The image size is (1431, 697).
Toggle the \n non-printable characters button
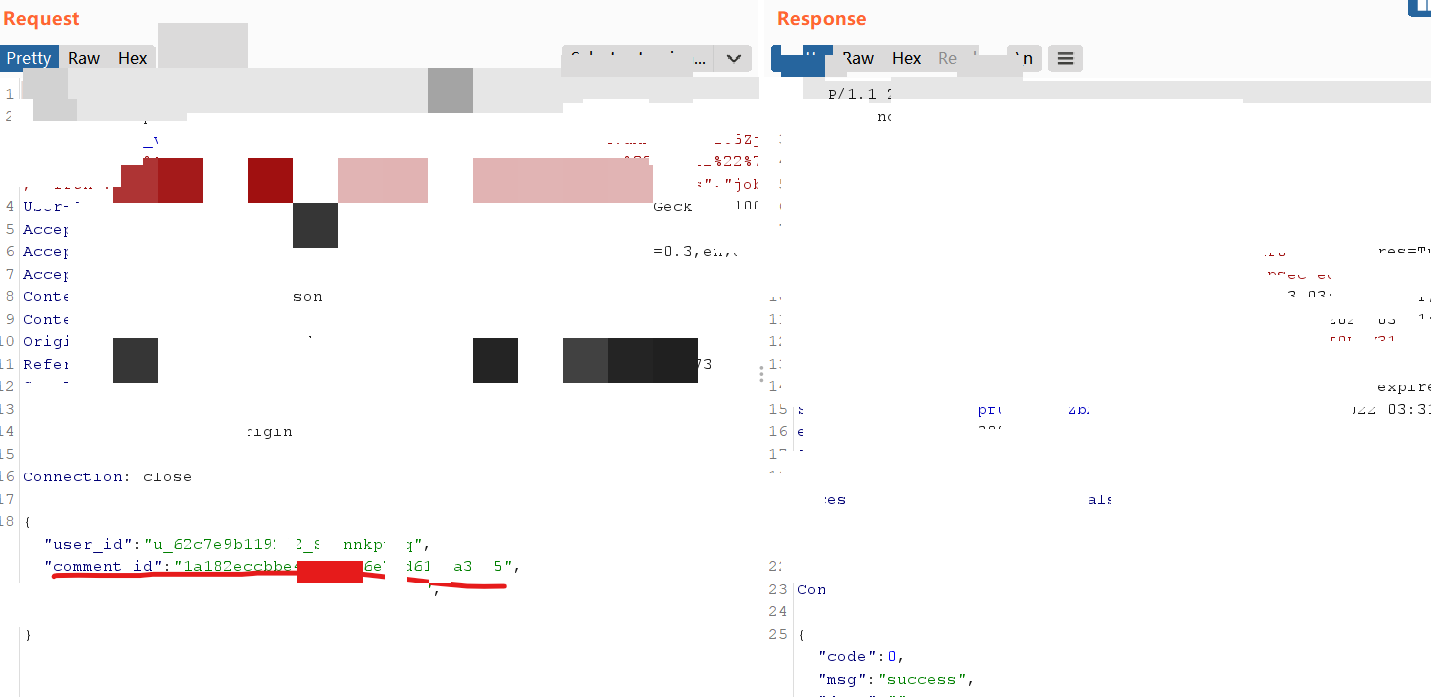click(1025, 59)
